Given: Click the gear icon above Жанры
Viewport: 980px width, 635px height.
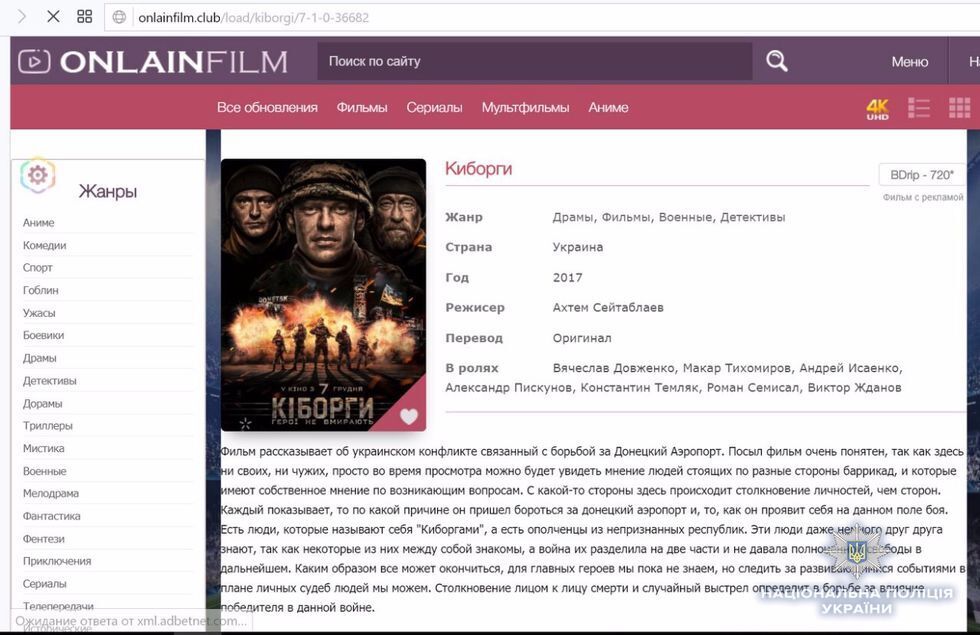Looking at the screenshot, I should (38, 175).
